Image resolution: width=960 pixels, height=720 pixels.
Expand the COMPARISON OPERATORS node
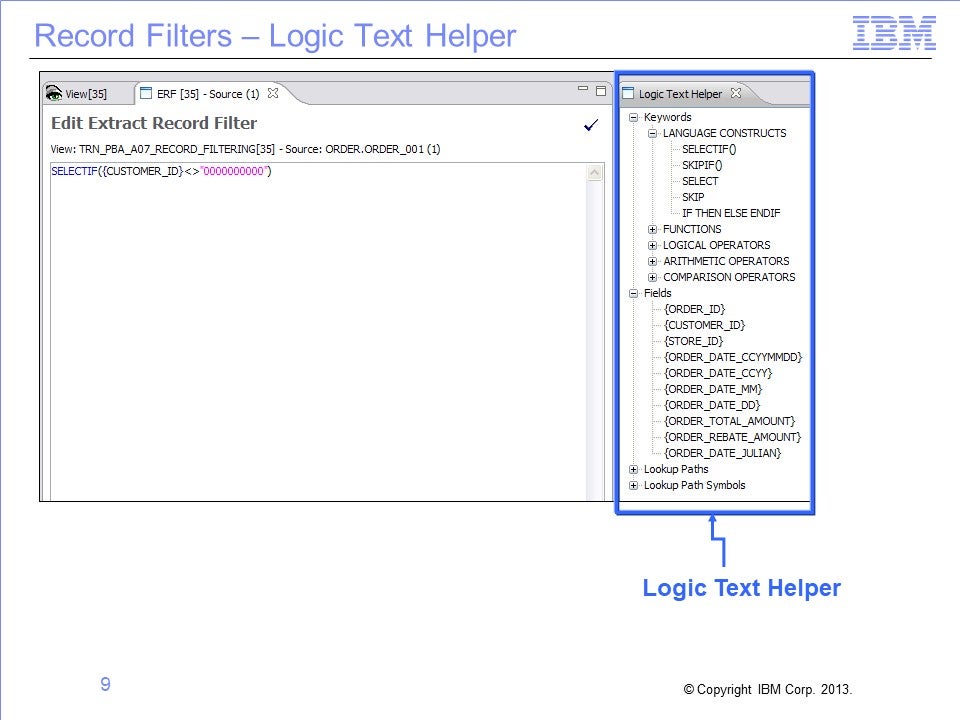pyautogui.click(x=653, y=277)
